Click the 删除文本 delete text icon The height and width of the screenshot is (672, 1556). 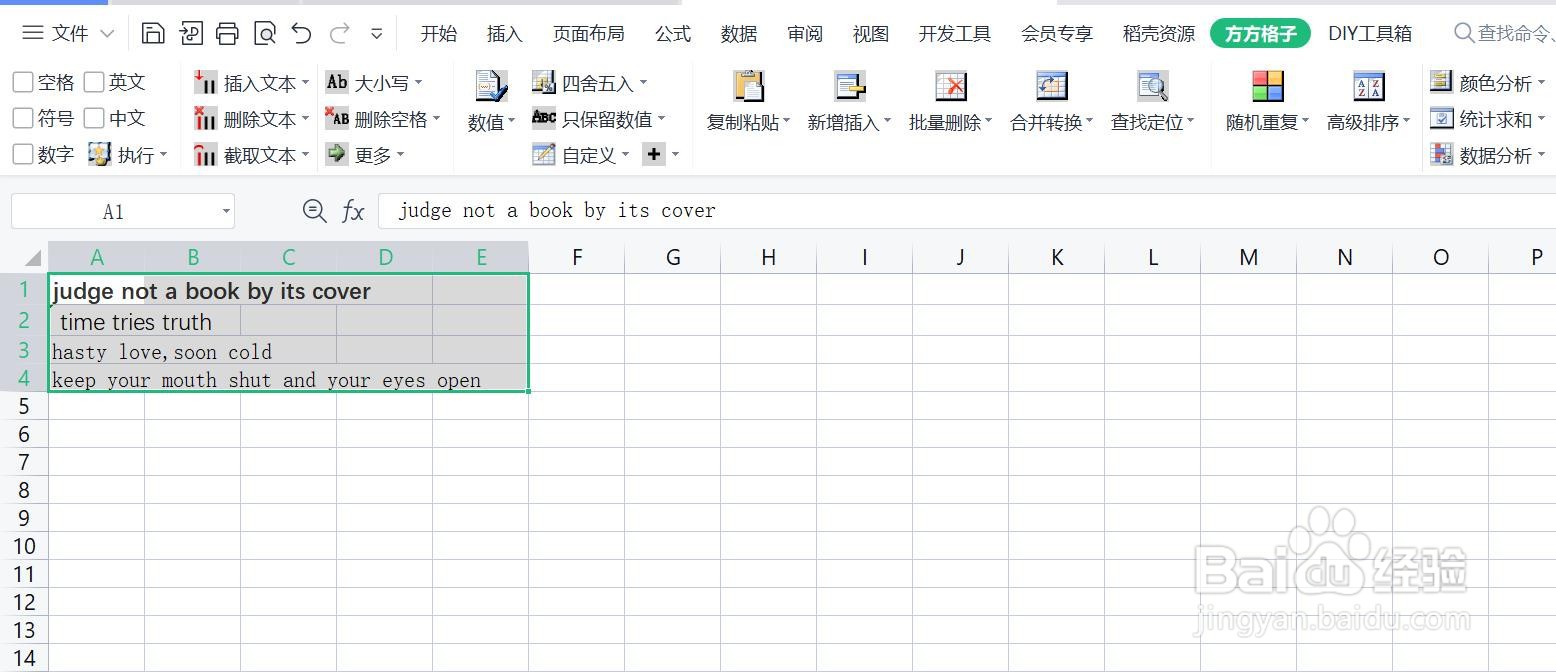click(205, 118)
